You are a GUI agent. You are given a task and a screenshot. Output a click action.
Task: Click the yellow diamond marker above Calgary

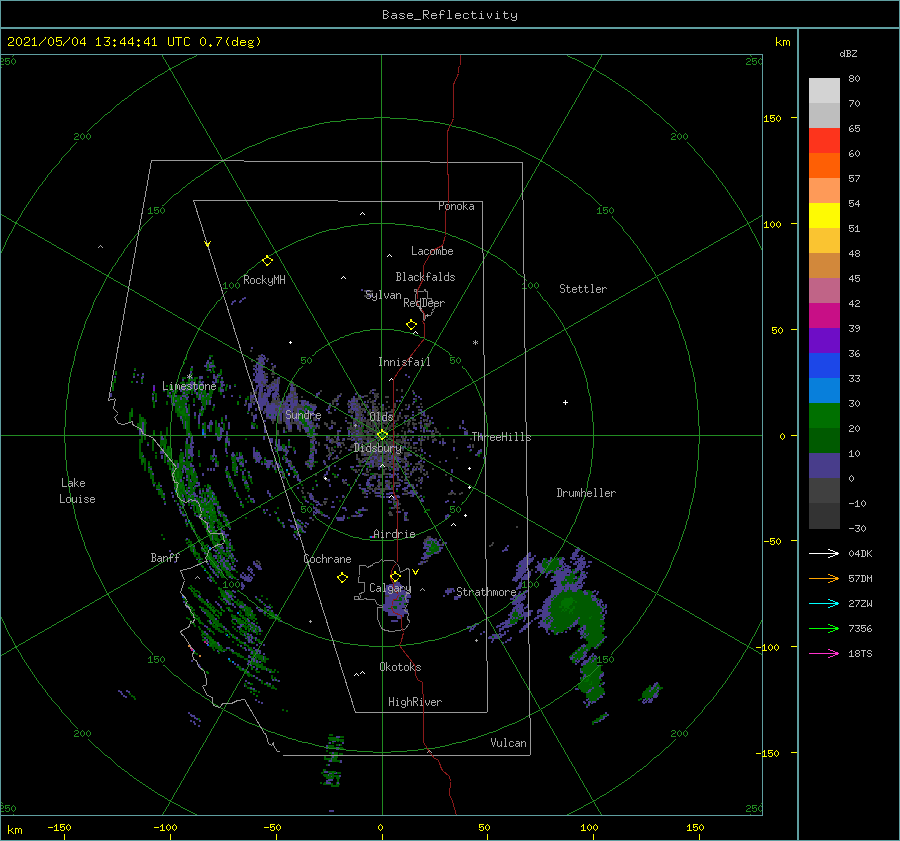click(x=395, y=576)
